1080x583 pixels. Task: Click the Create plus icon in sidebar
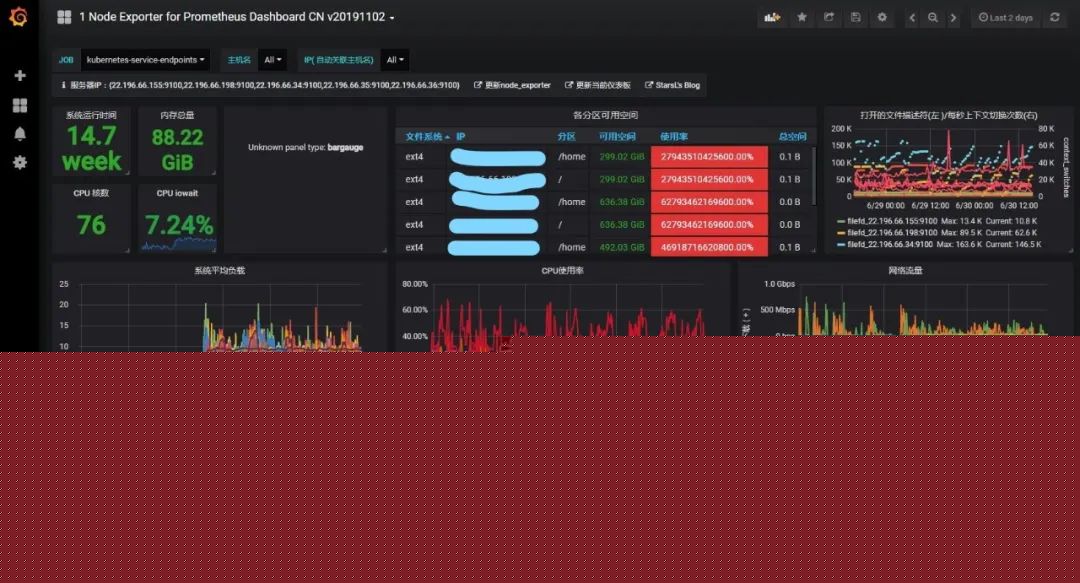(20, 75)
